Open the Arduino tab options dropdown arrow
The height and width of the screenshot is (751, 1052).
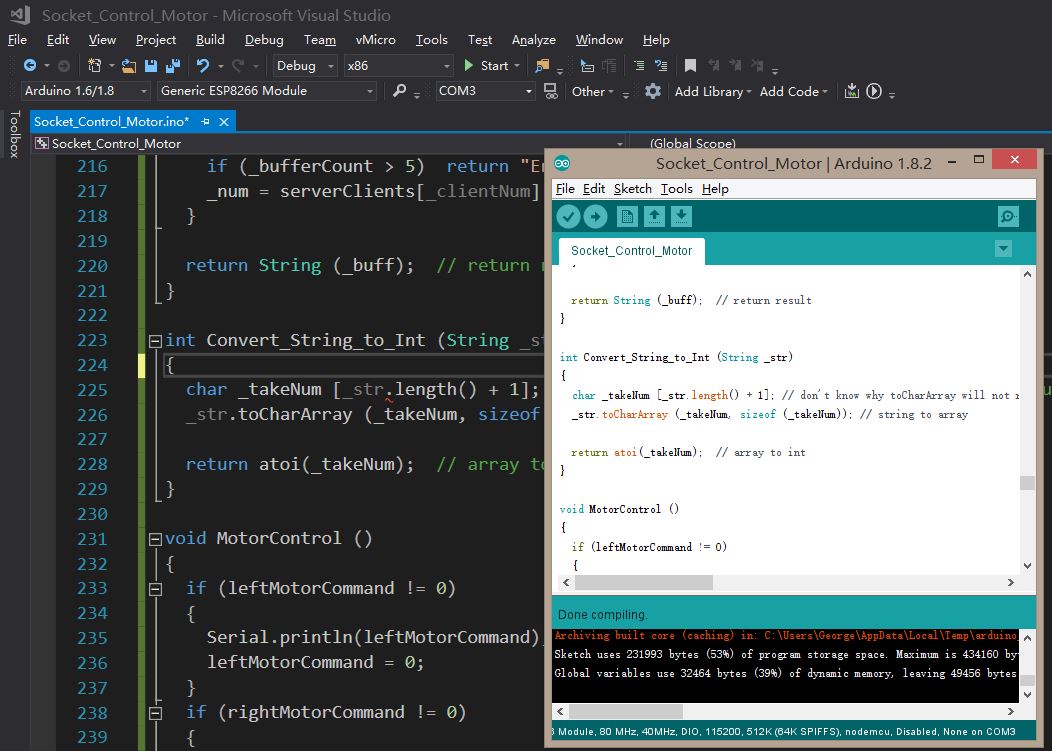click(x=1003, y=249)
